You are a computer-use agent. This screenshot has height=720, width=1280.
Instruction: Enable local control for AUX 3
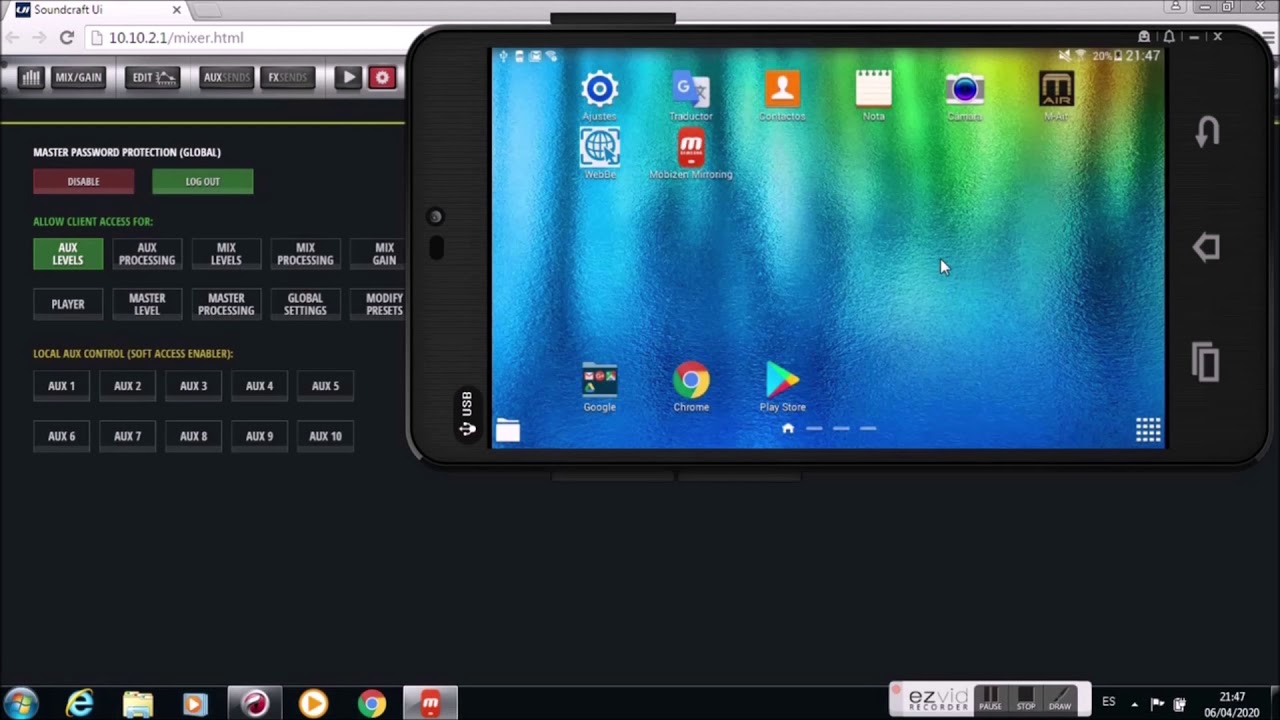(193, 386)
